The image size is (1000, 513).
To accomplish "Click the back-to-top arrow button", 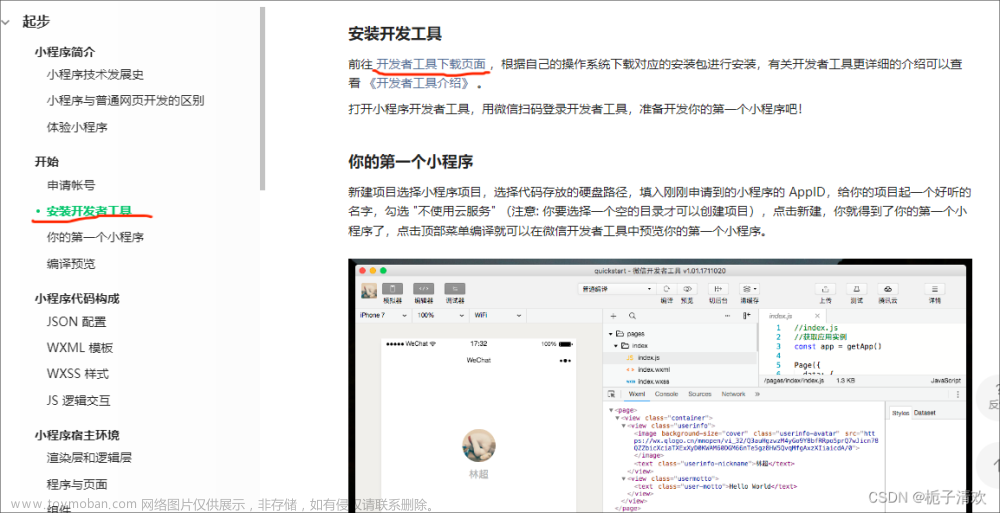I will (990, 464).
